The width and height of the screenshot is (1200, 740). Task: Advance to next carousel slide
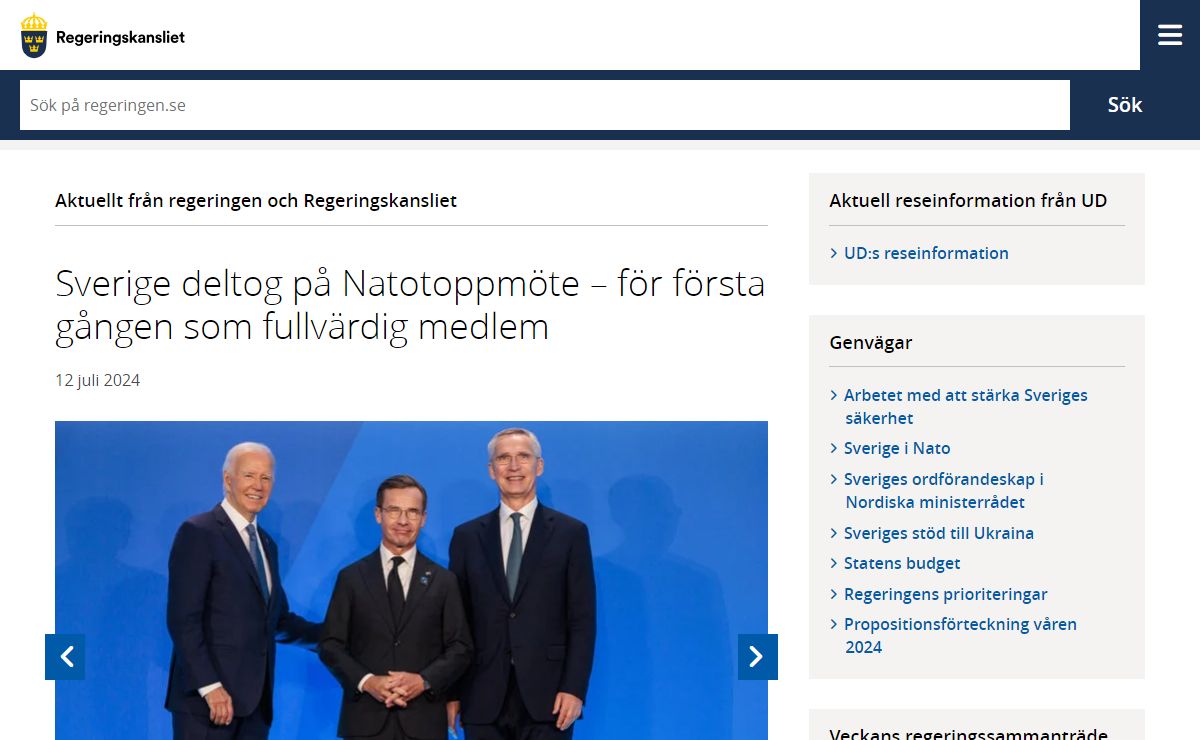757,657
